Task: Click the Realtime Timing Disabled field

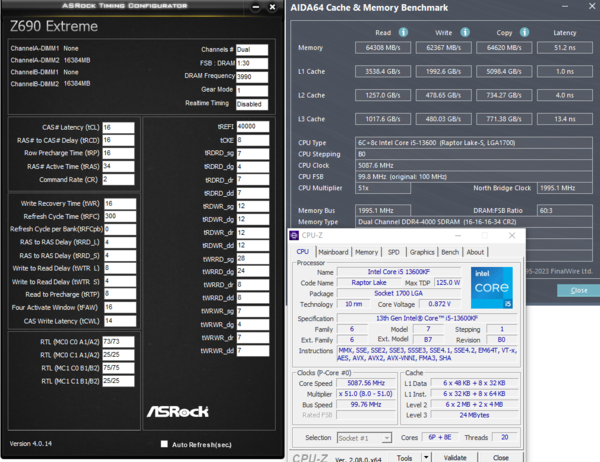Action: [x=252, y=104]
